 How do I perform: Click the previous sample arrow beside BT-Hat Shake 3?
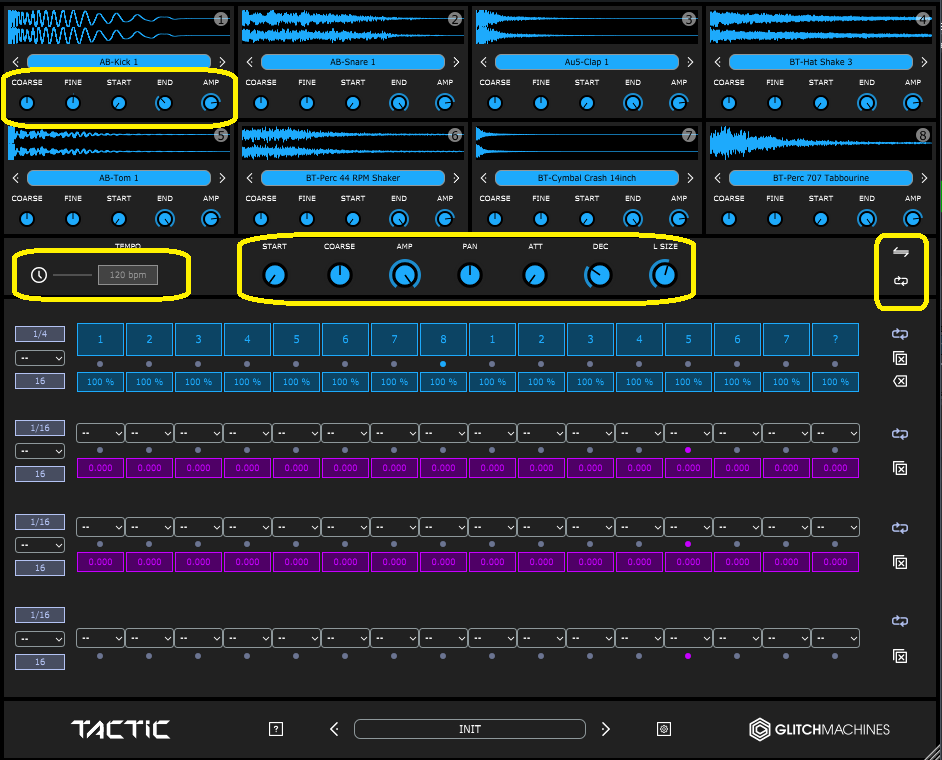click(718, 62)
